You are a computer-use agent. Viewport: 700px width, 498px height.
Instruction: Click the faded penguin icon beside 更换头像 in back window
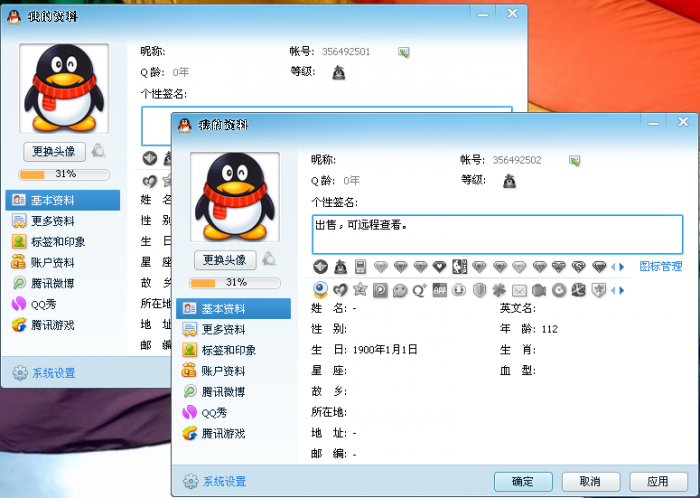click(98, 150)
